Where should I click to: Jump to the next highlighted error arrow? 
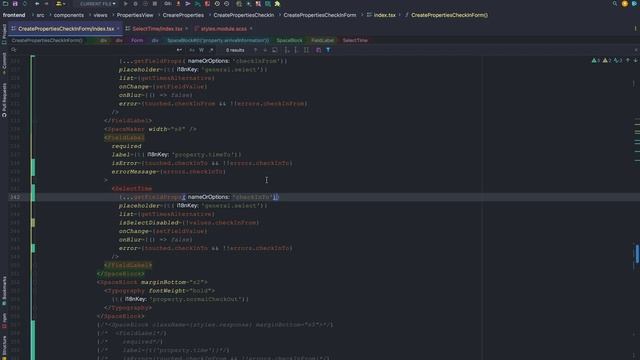(636, 60)
